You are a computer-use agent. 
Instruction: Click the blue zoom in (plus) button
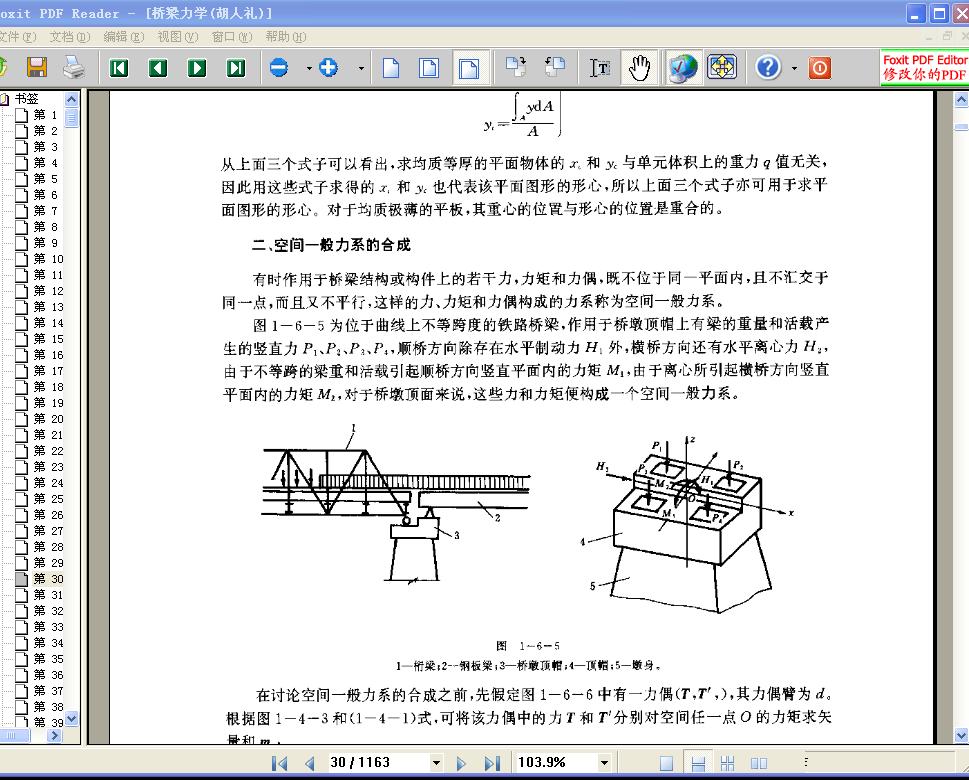pyautogui.click(x=329, y=68)
